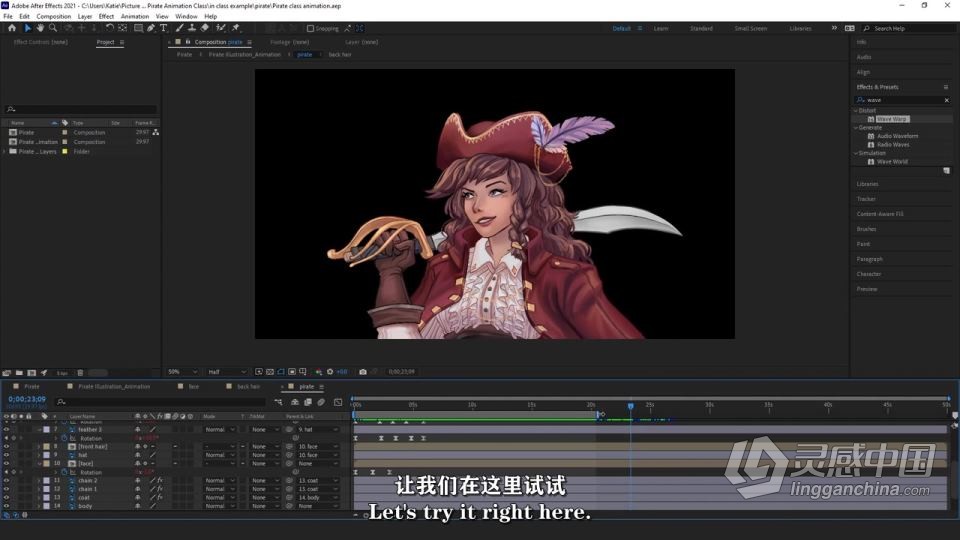
Task: Collapse the Distort effects category
Action: coord(856,111)
